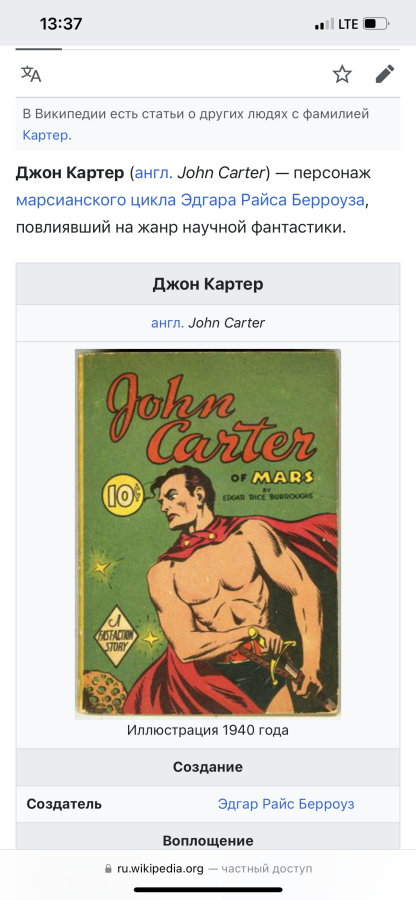
Task: Tap the Воплощение section header
Action: pyautogui.click(x=208, y=841)
